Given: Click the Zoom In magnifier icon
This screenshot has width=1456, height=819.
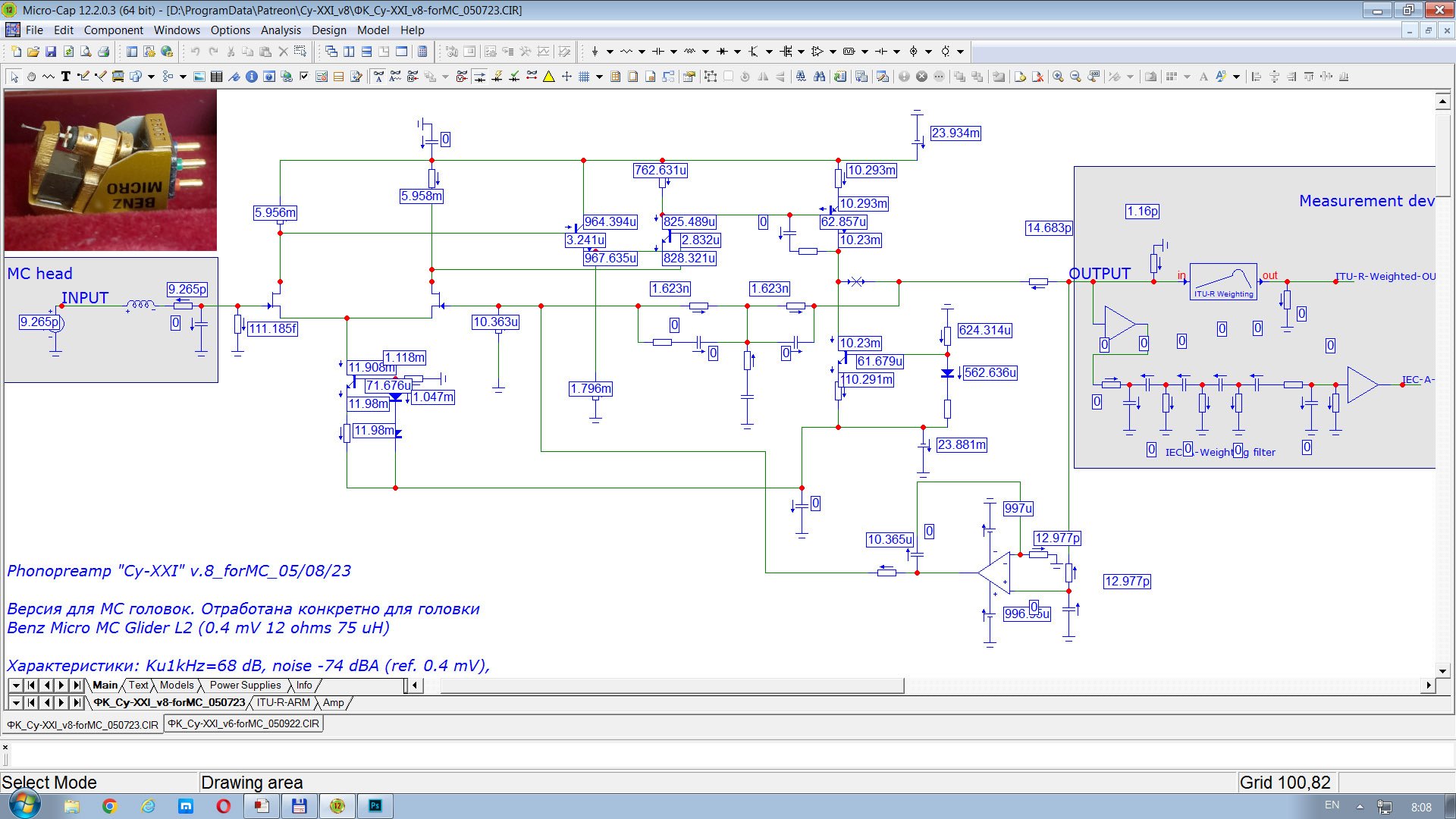Looking at the screenshot, I should tap(1058, 77).
